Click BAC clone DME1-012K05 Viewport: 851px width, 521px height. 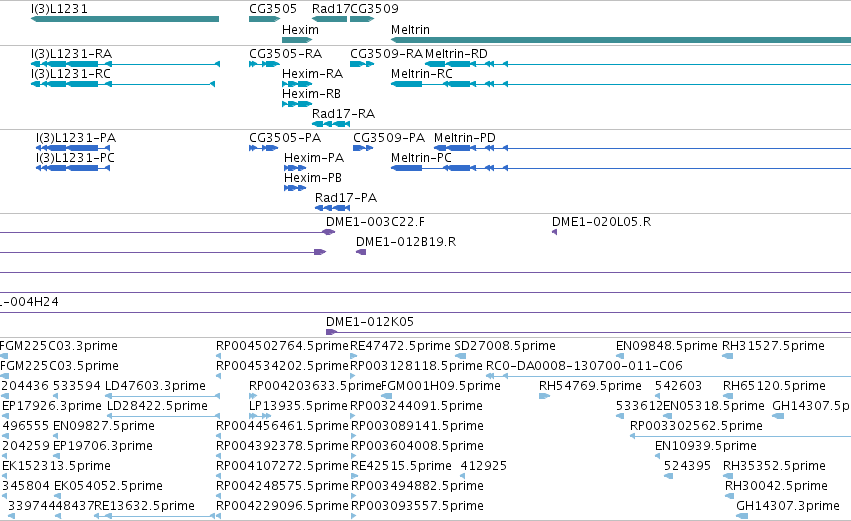tap(370, 322)
